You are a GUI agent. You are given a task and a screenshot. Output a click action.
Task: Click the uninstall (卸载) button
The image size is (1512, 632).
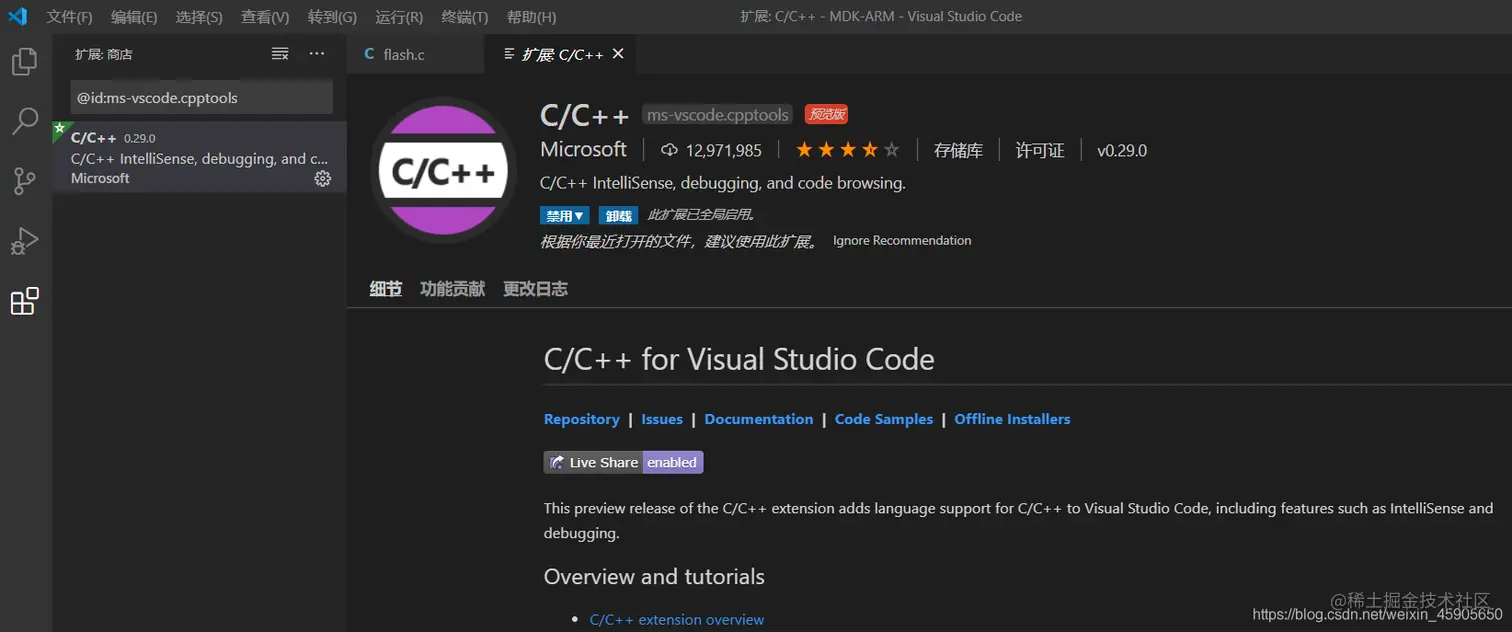click(x=618, y=216)
